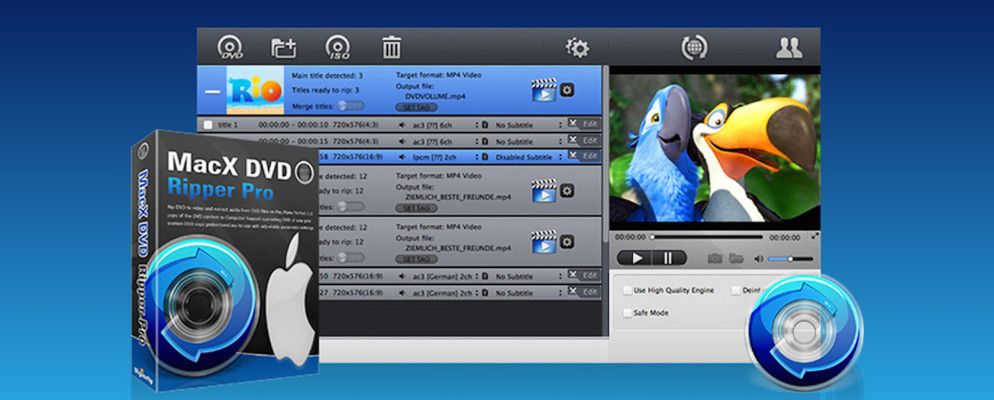Image resolution: width=994 pixels, height=400 pixels.
Task: Click the preview seek bar
Action: pos(707,237)
